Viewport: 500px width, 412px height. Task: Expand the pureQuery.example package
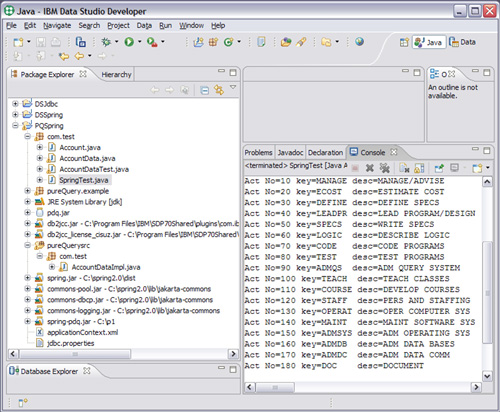27,191
